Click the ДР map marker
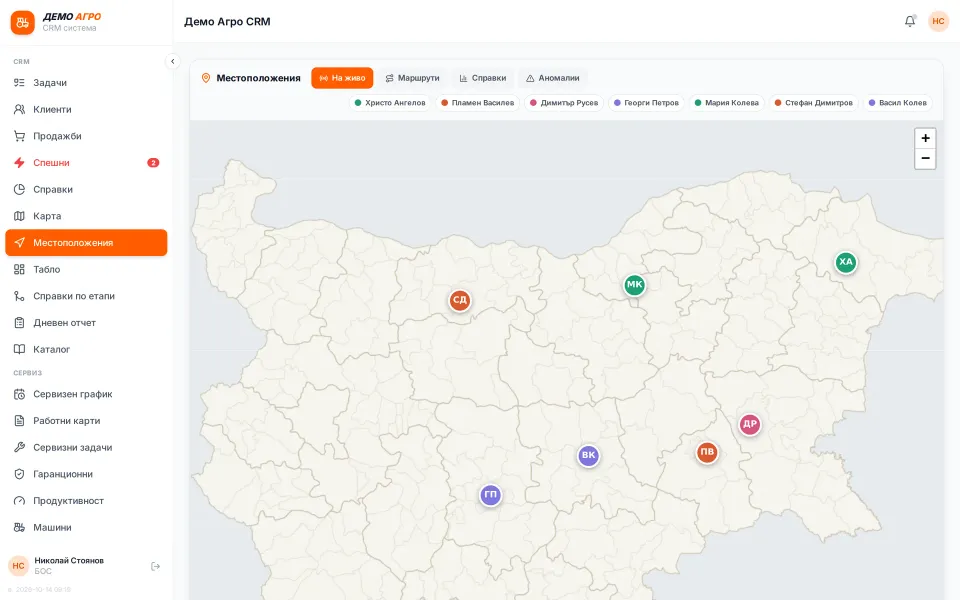Viewport: 960px width, 600px height. click(749, 424)
